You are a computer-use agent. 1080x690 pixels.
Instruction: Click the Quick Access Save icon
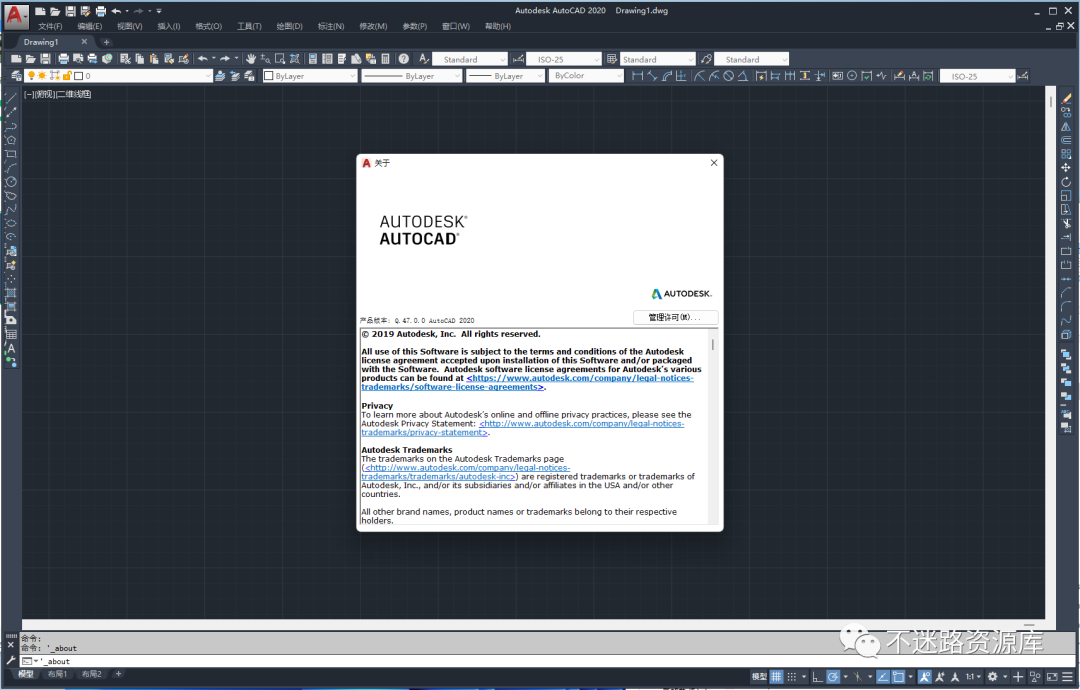[70, 11]
